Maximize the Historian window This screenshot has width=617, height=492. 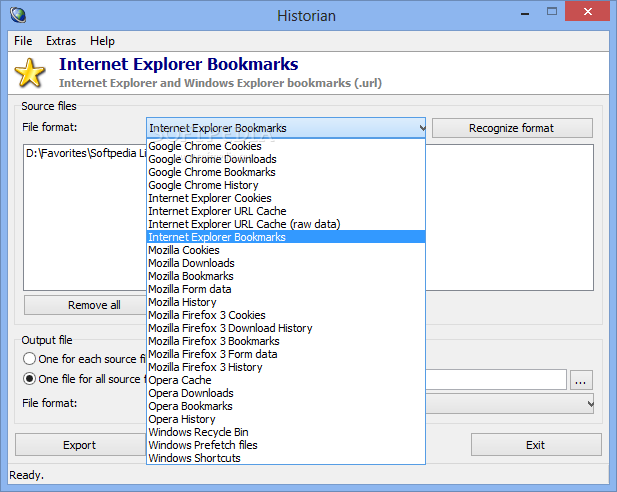coord(552,12)
